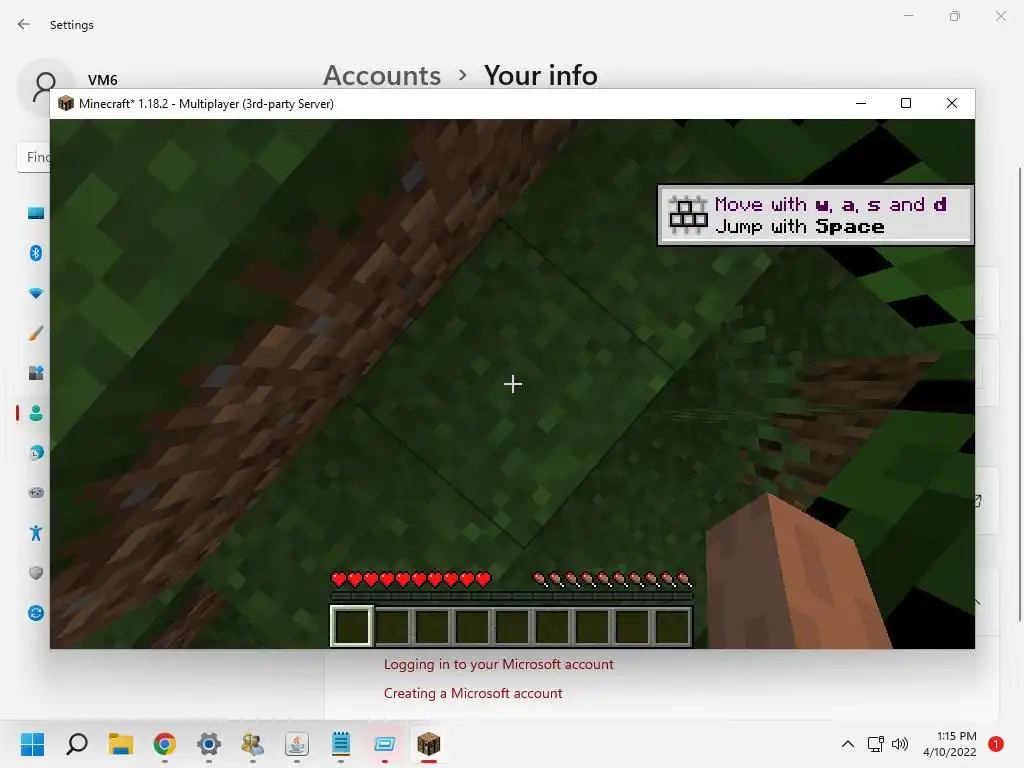
Task: Select first (highlighted) Minecraft hotbar slot
Action: coord(351,626)
